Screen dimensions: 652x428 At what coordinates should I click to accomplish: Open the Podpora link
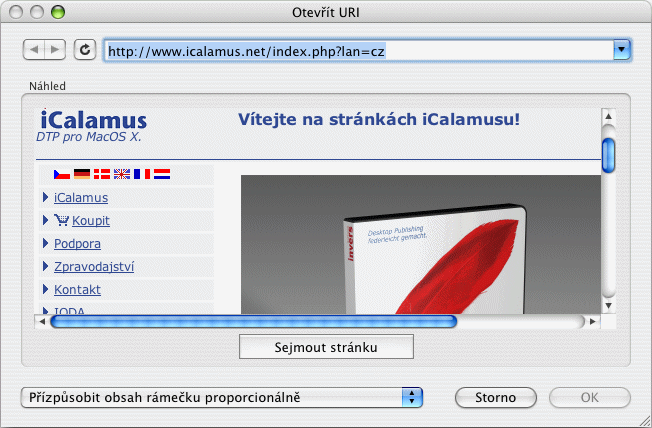(77, 243)
